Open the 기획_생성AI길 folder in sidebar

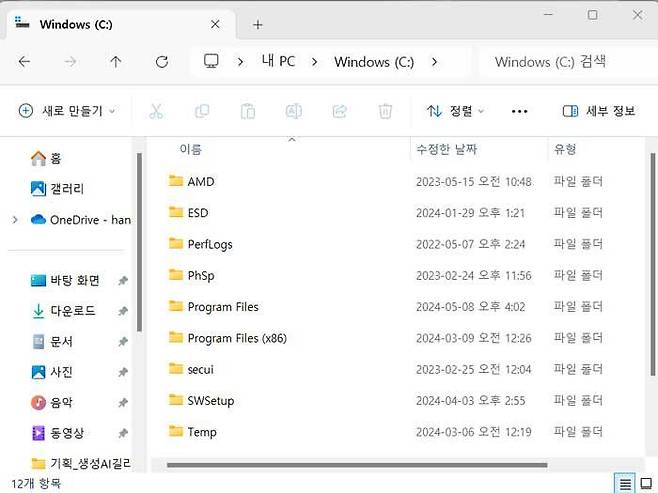pyautogui.click(x=81, y=463)
